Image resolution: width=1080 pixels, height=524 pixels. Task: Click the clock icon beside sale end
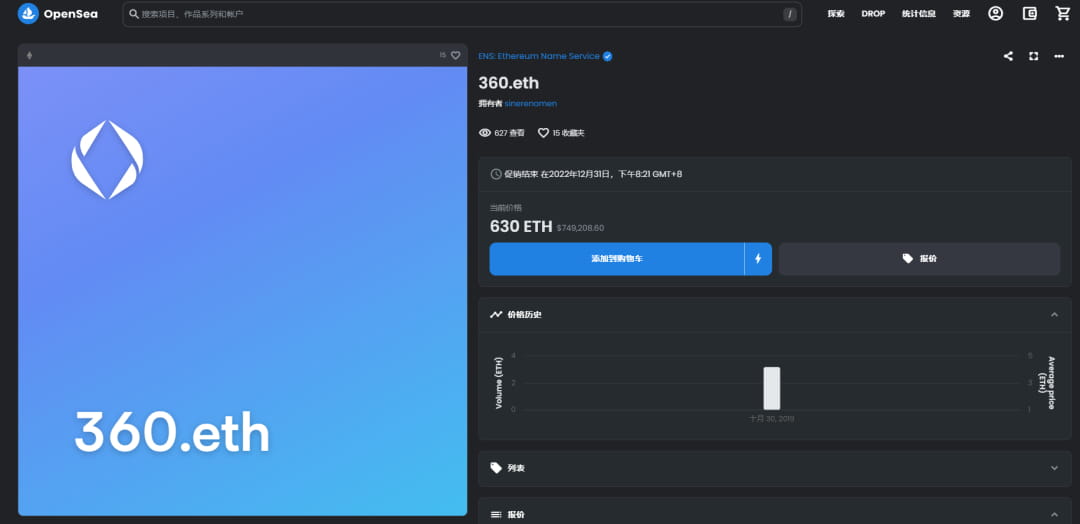tap(495, 174)
